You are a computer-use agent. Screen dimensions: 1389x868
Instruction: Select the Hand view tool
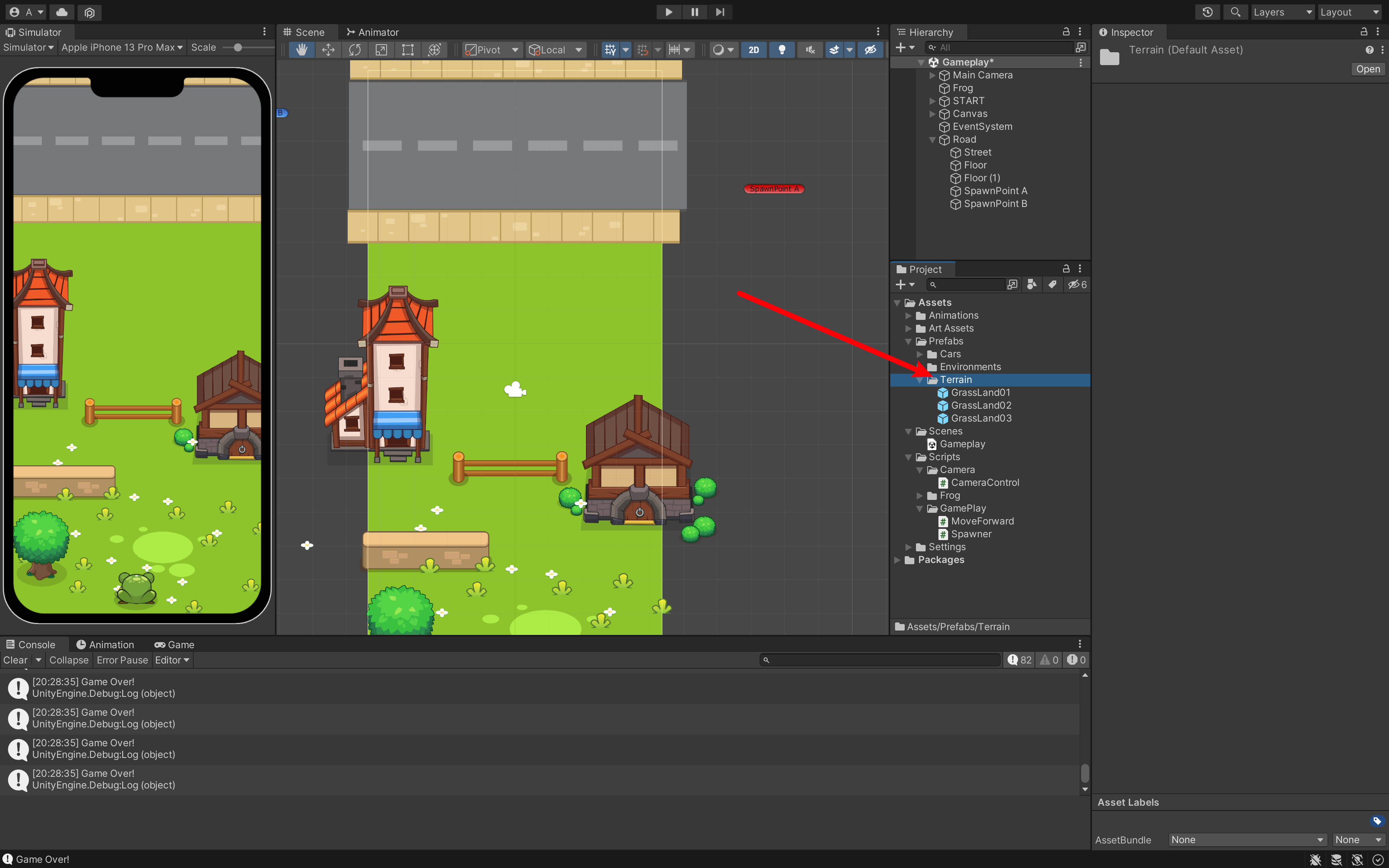tap(301, 50)
